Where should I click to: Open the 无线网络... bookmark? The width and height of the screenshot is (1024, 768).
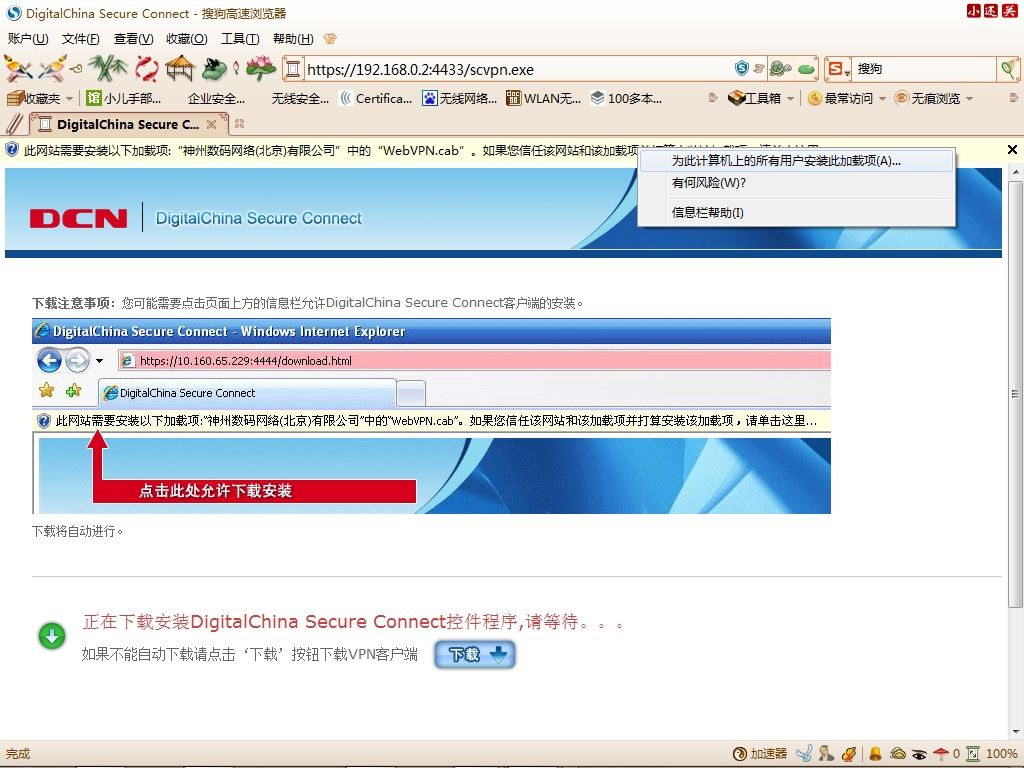(460, 98)
